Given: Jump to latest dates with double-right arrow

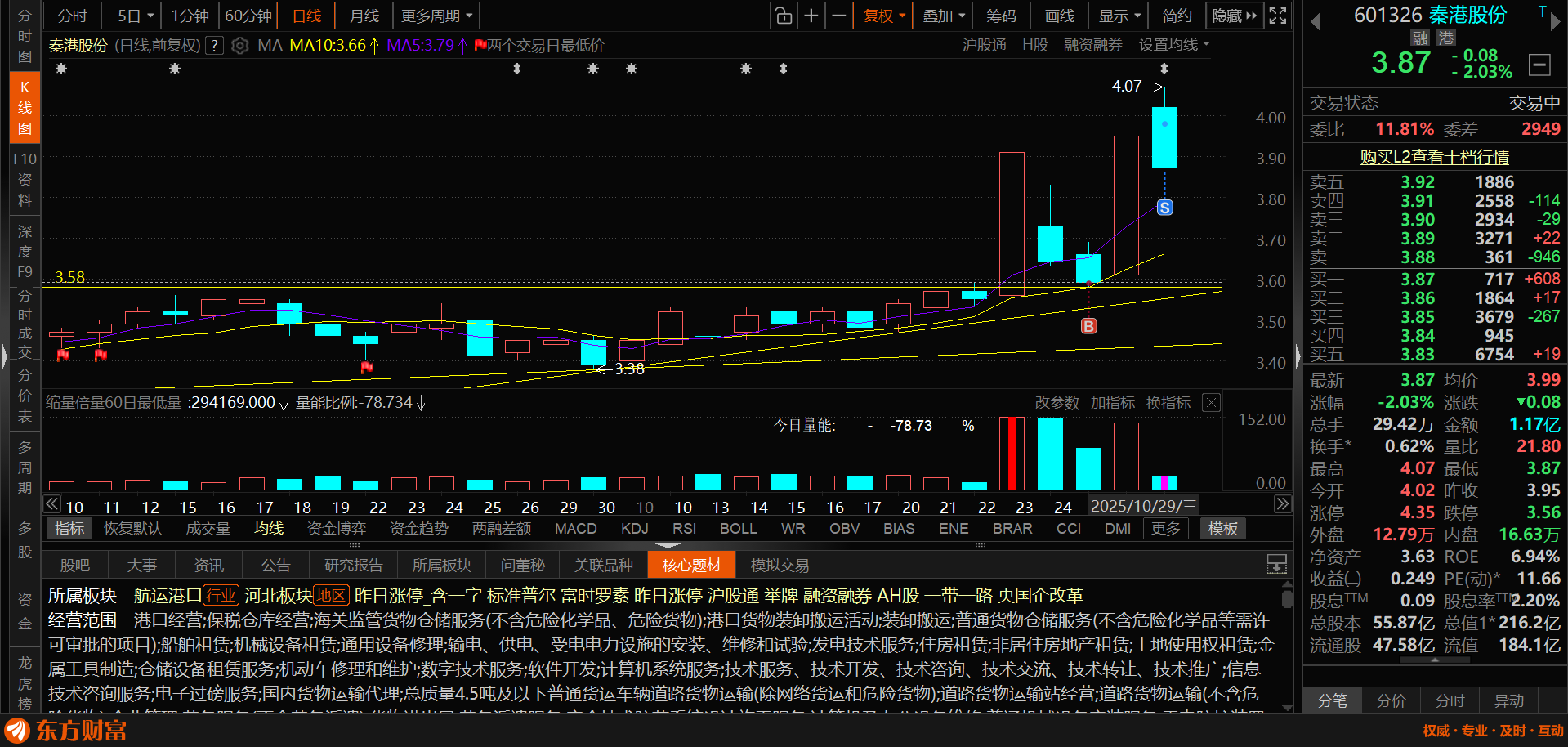Looking at the screenshot, I should point(1283,504).
